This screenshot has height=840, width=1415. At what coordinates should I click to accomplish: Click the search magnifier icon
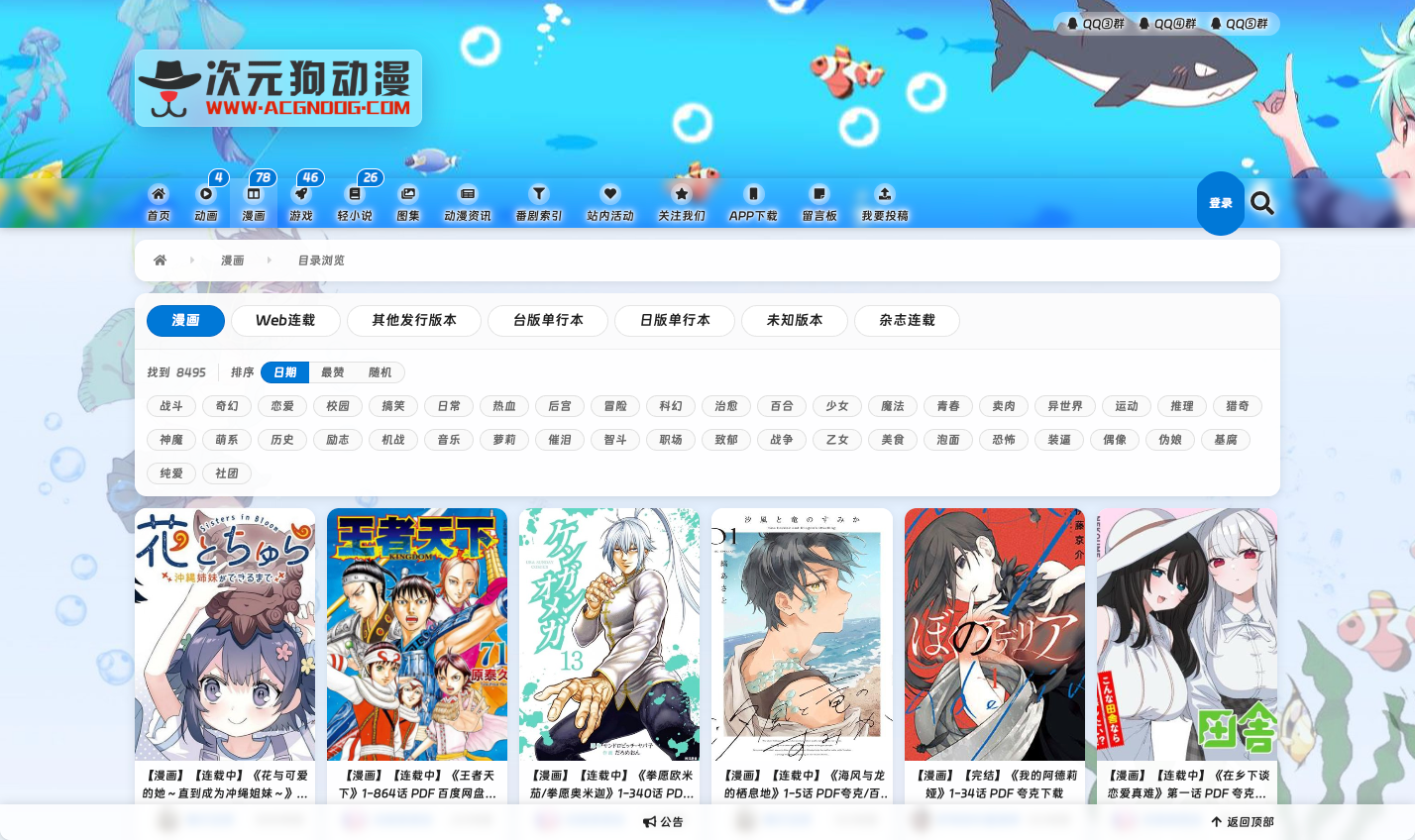(x=1262, y=203)
